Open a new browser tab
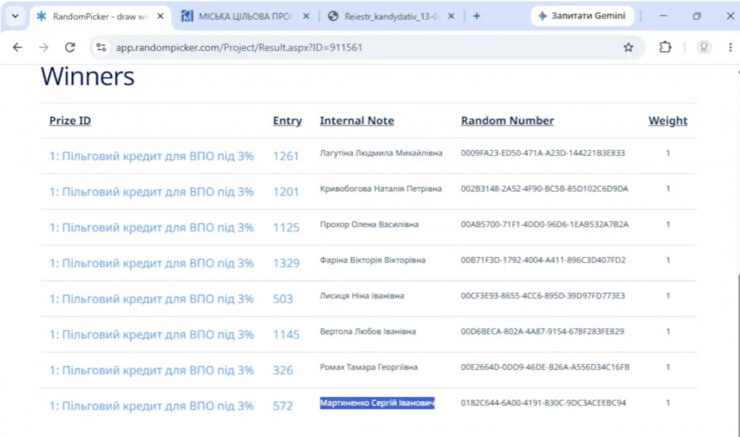This screenshot has width=740, height=437. click(x=477, y=17)
